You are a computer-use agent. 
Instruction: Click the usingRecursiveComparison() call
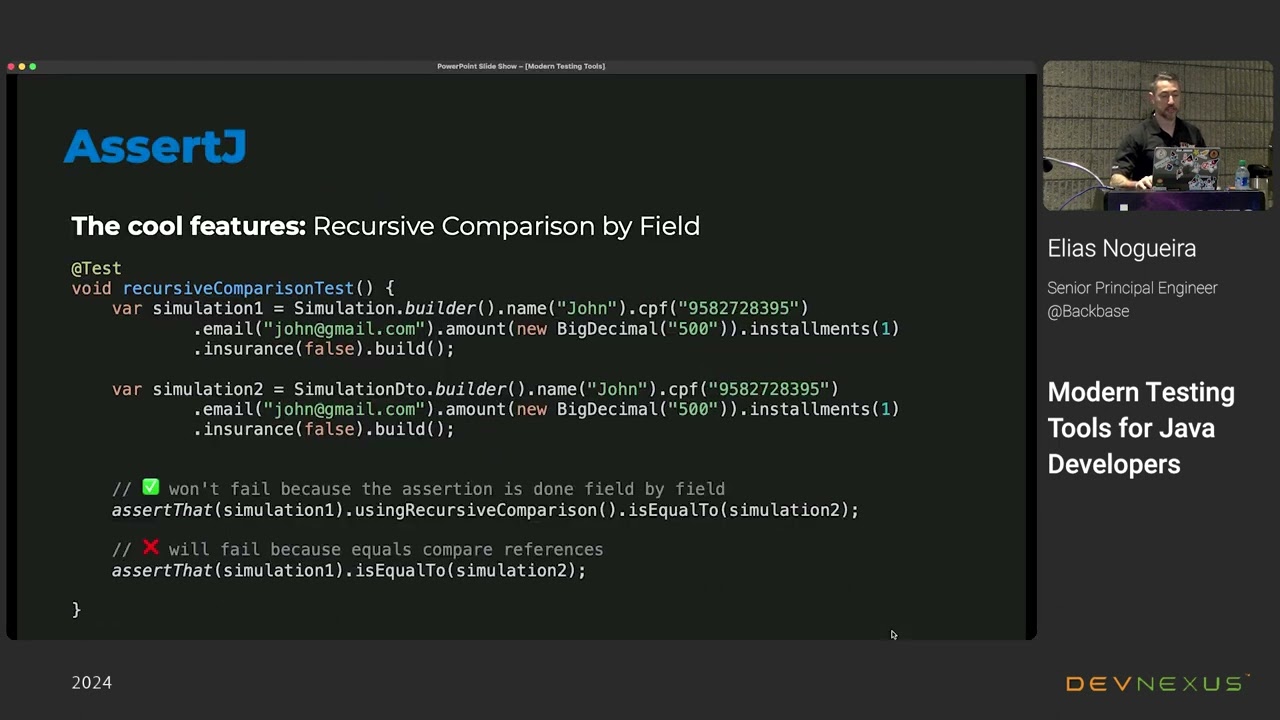click(486, 510)
